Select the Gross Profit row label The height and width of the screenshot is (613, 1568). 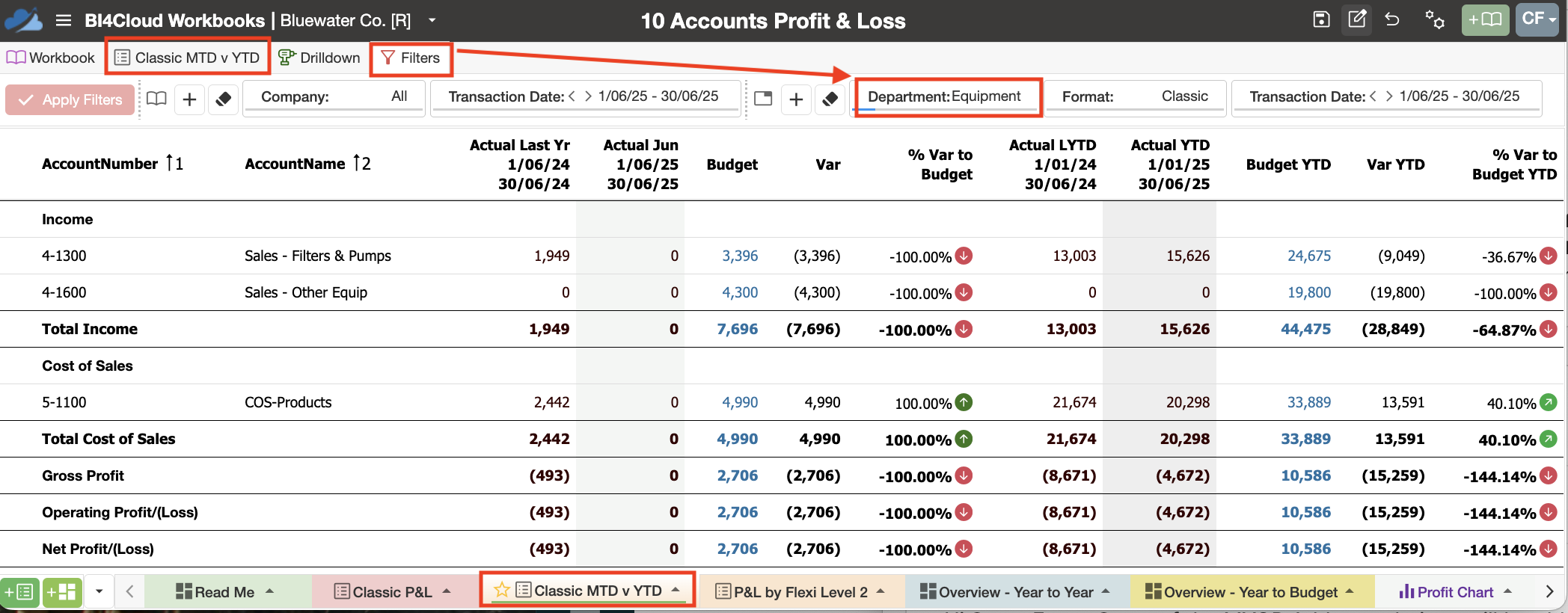click(83, 475)
